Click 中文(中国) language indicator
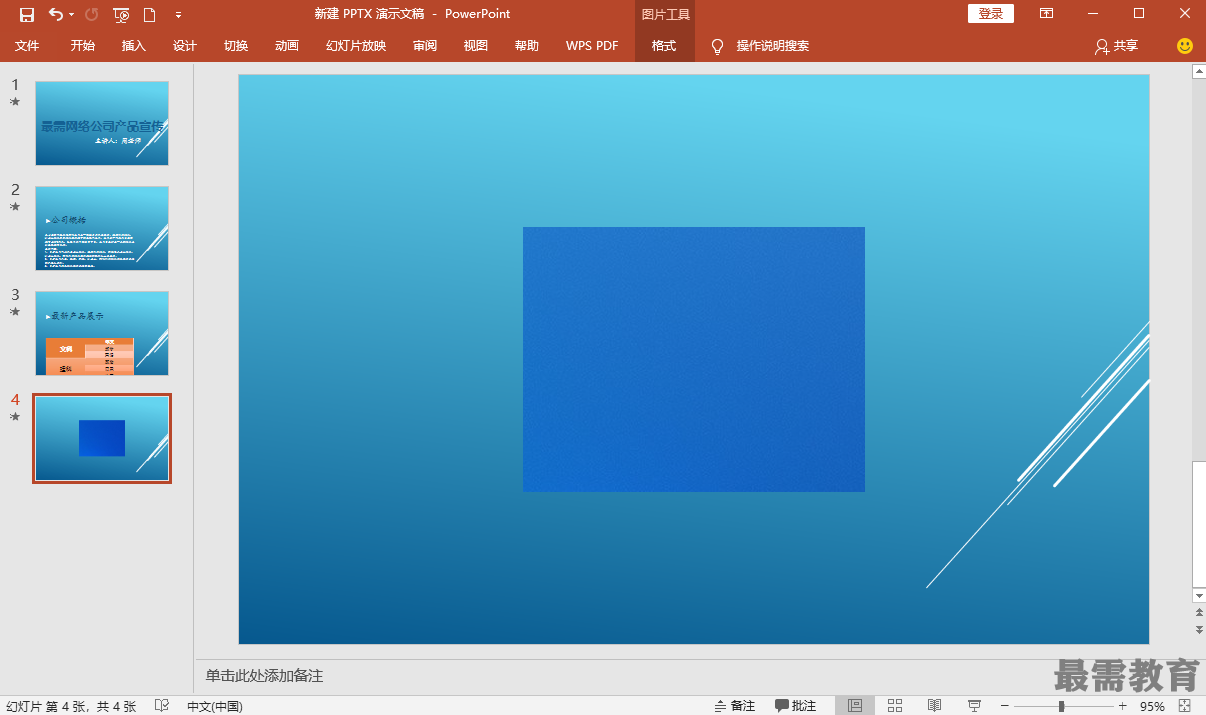This screenshot has width=1206, height=715. (215, 706)
